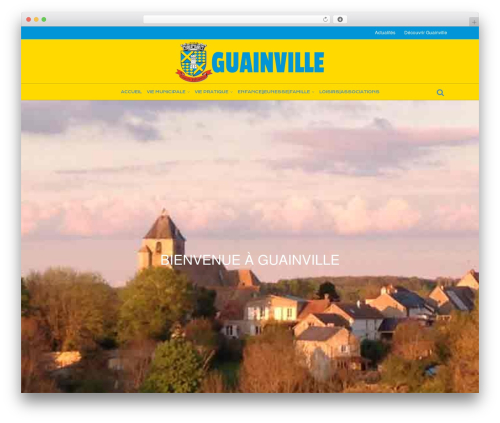Expand the Vie Municipale dropdown arrow
This screenshot has height=423, width=500.
pyautogui.click(x=188, y=92)
